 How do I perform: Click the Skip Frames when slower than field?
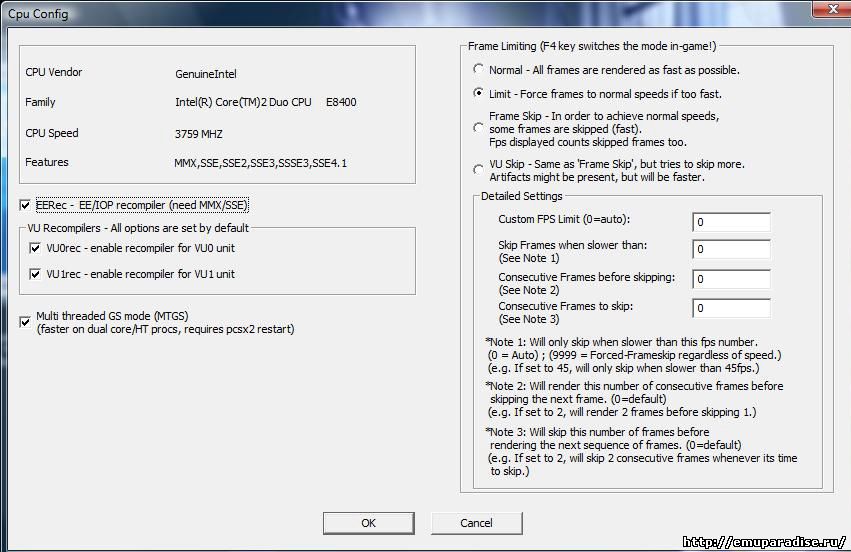(731, 249)
